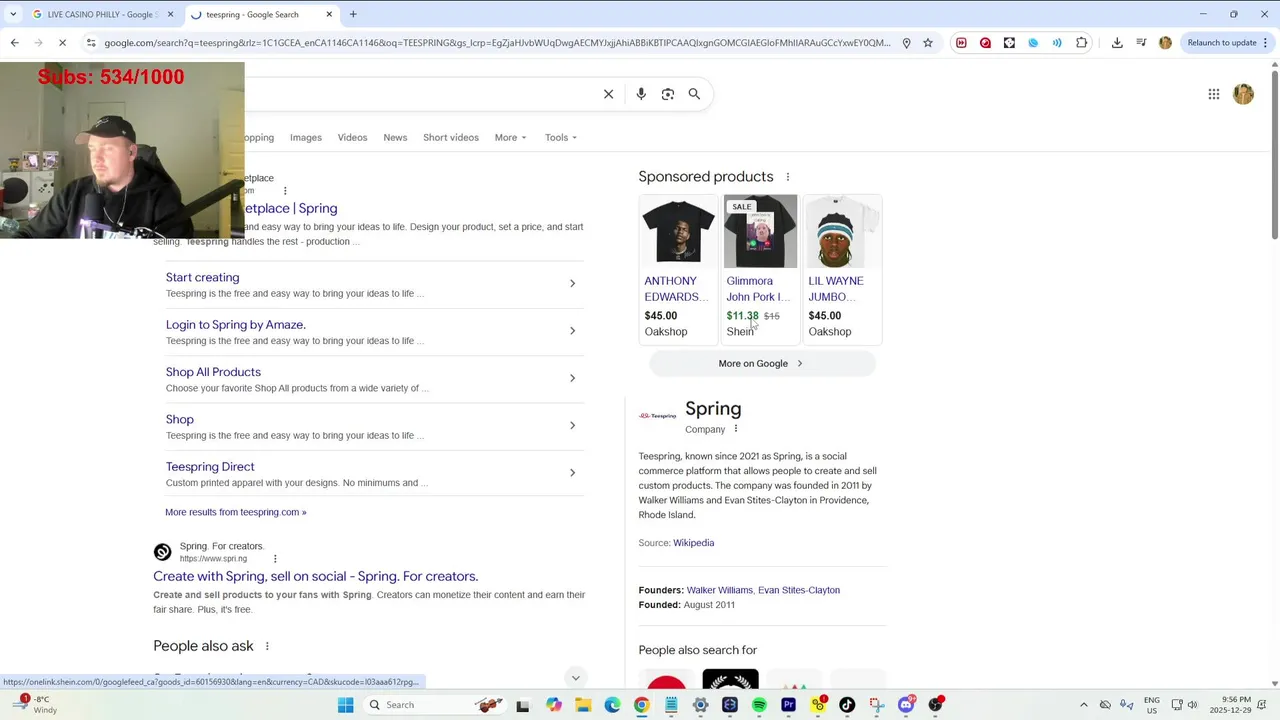Click the address bar URL field
Viewport: 1280px width, 720px height.
(497, 43)
